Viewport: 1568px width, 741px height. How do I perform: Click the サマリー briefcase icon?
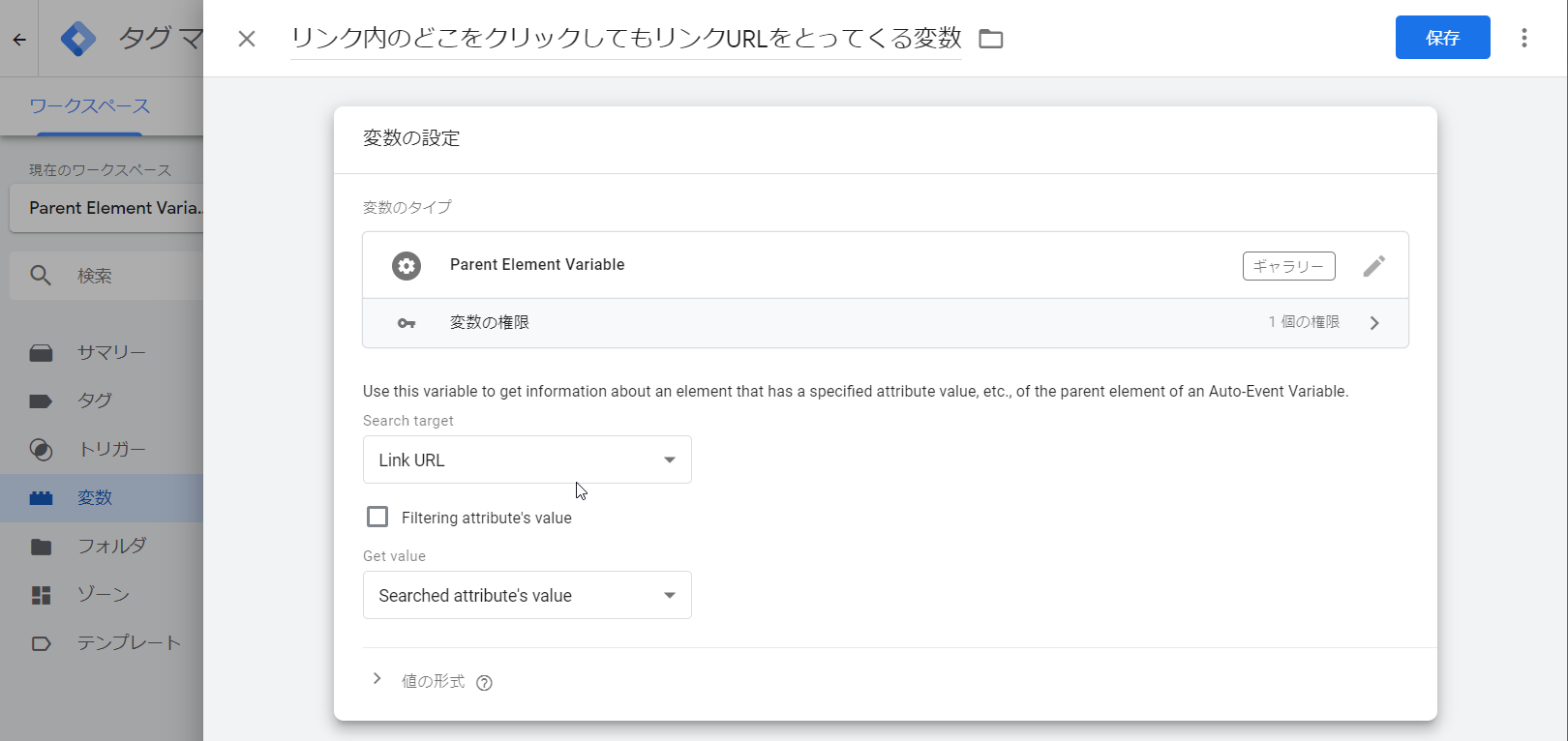[41, 353]
